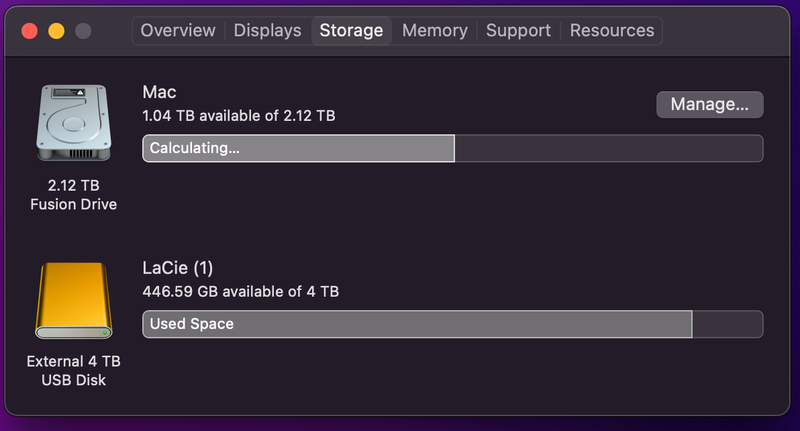Click the "2.12 TB Fusion Drive" label
The image size is (800, 431).
coord(74,195)
